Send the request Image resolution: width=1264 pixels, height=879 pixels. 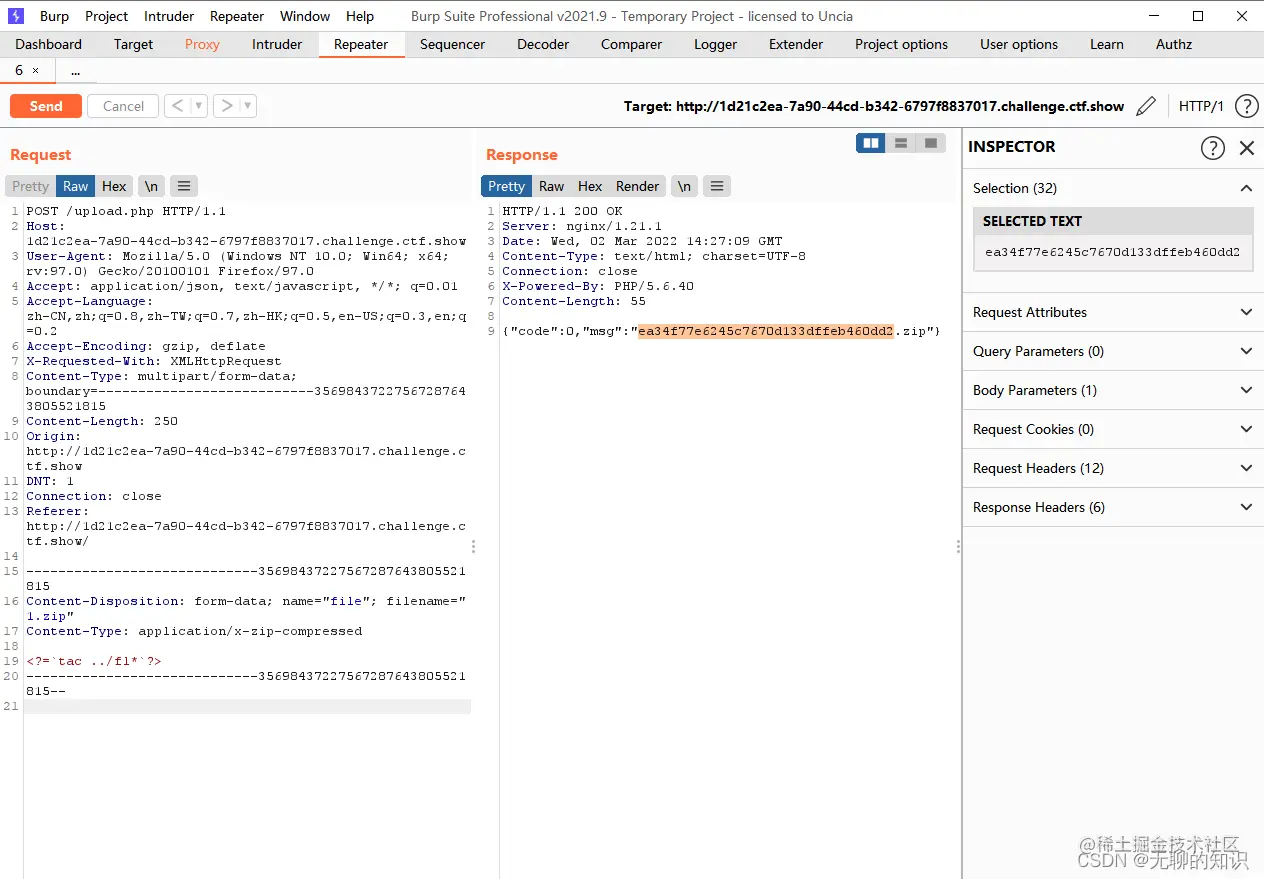pyautogui.click(x=46, y=106)
